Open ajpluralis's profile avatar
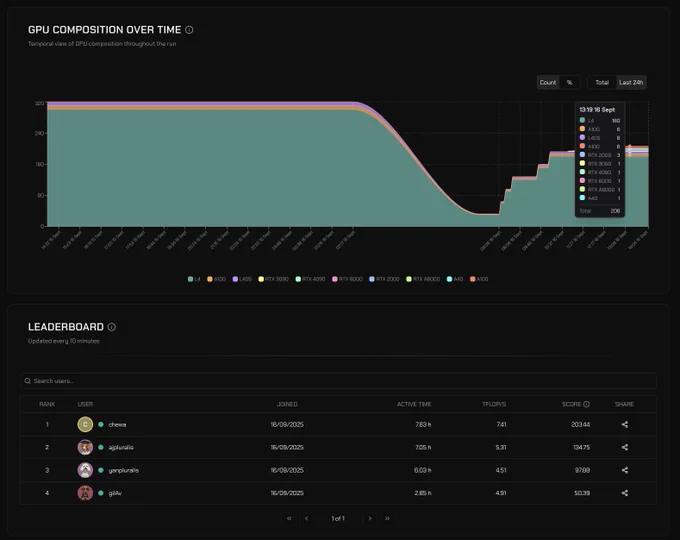The height and width of the screenshot is (540, 680). pos(85,447)
